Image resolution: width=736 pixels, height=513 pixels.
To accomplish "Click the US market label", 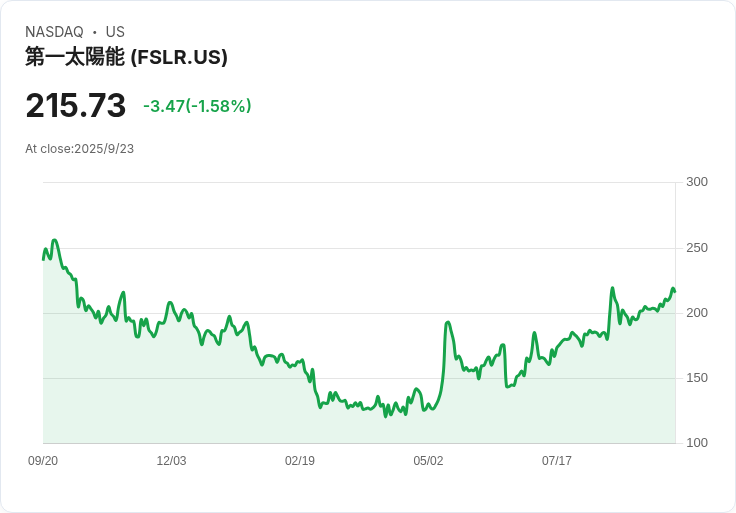I will (115, 32).
